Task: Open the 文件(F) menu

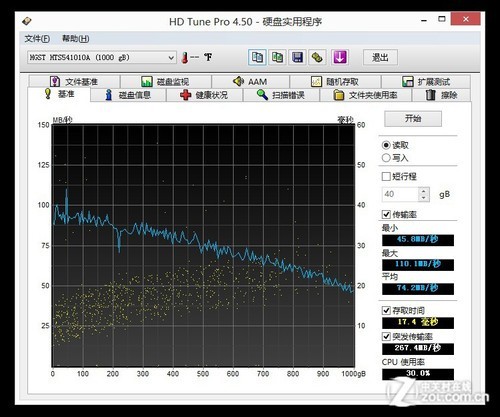Action: [x=37, y=39]
